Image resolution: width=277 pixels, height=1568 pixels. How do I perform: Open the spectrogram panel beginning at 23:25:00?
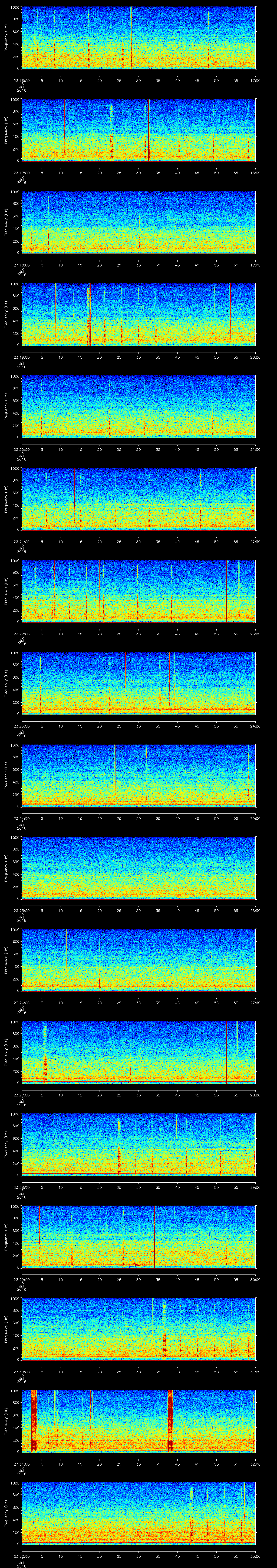coord(138,868)
